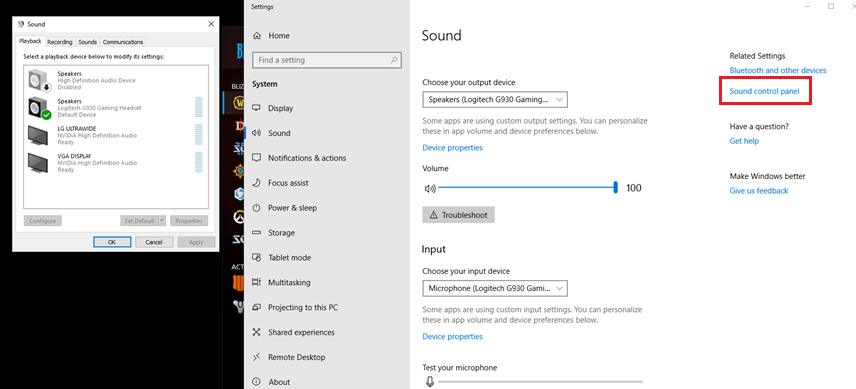Click OK in the Sound dialog
Viewport: 856px width, 389px height.
click(112, 242)
